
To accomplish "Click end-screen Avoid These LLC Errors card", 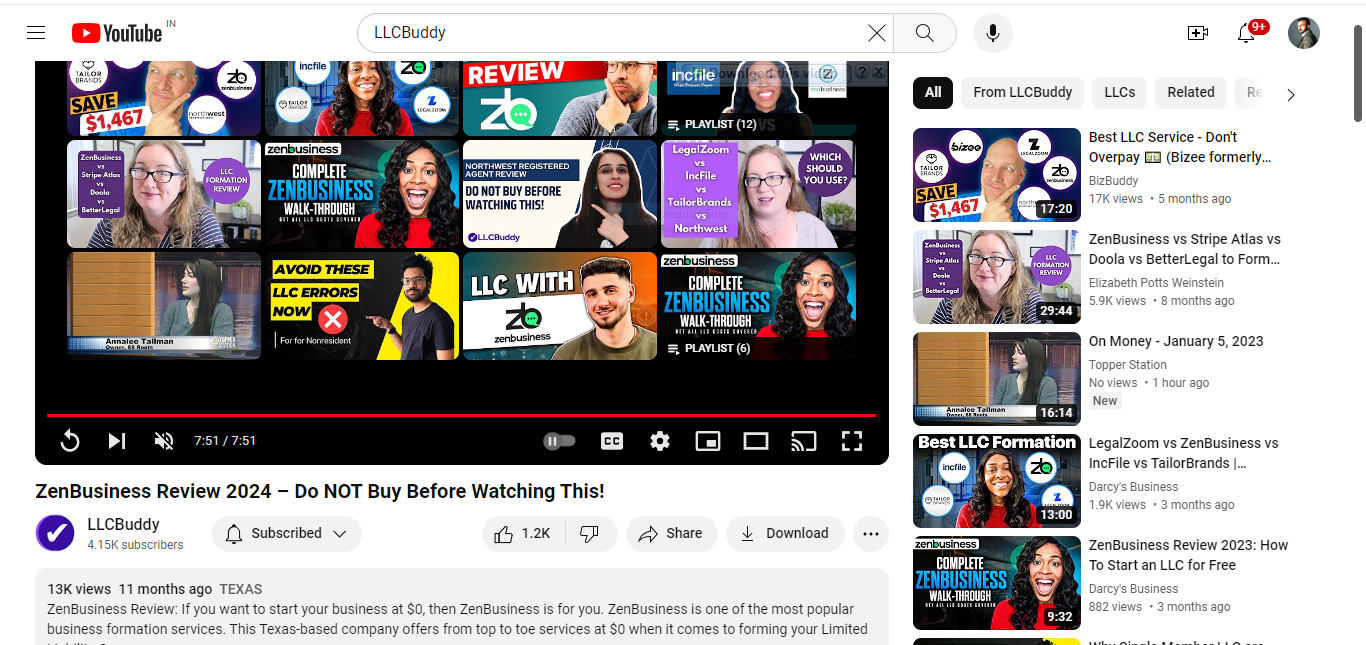I will [x=362, y=306].
